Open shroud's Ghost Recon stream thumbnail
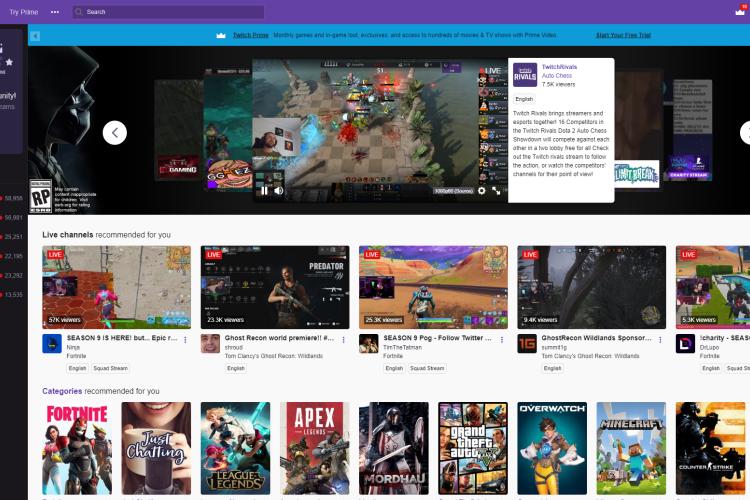Screen dimensions: 750x500 (275, 287)
